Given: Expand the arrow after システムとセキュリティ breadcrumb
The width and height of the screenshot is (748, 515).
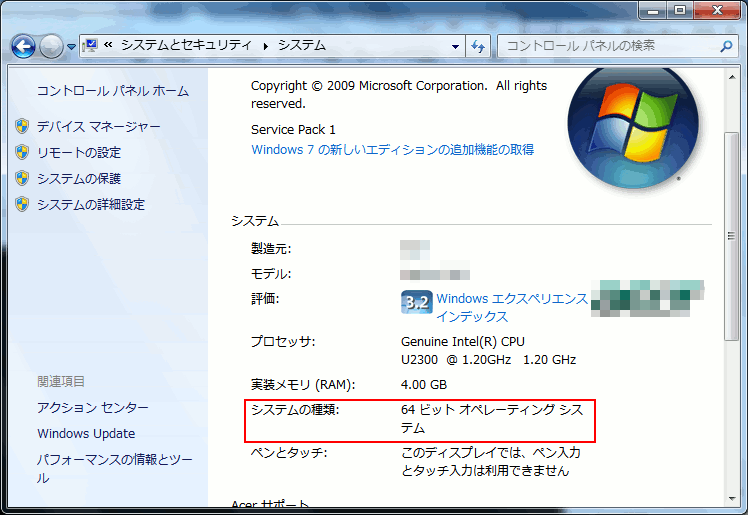Looking at the screenshot, I should (x=266, y=46).
